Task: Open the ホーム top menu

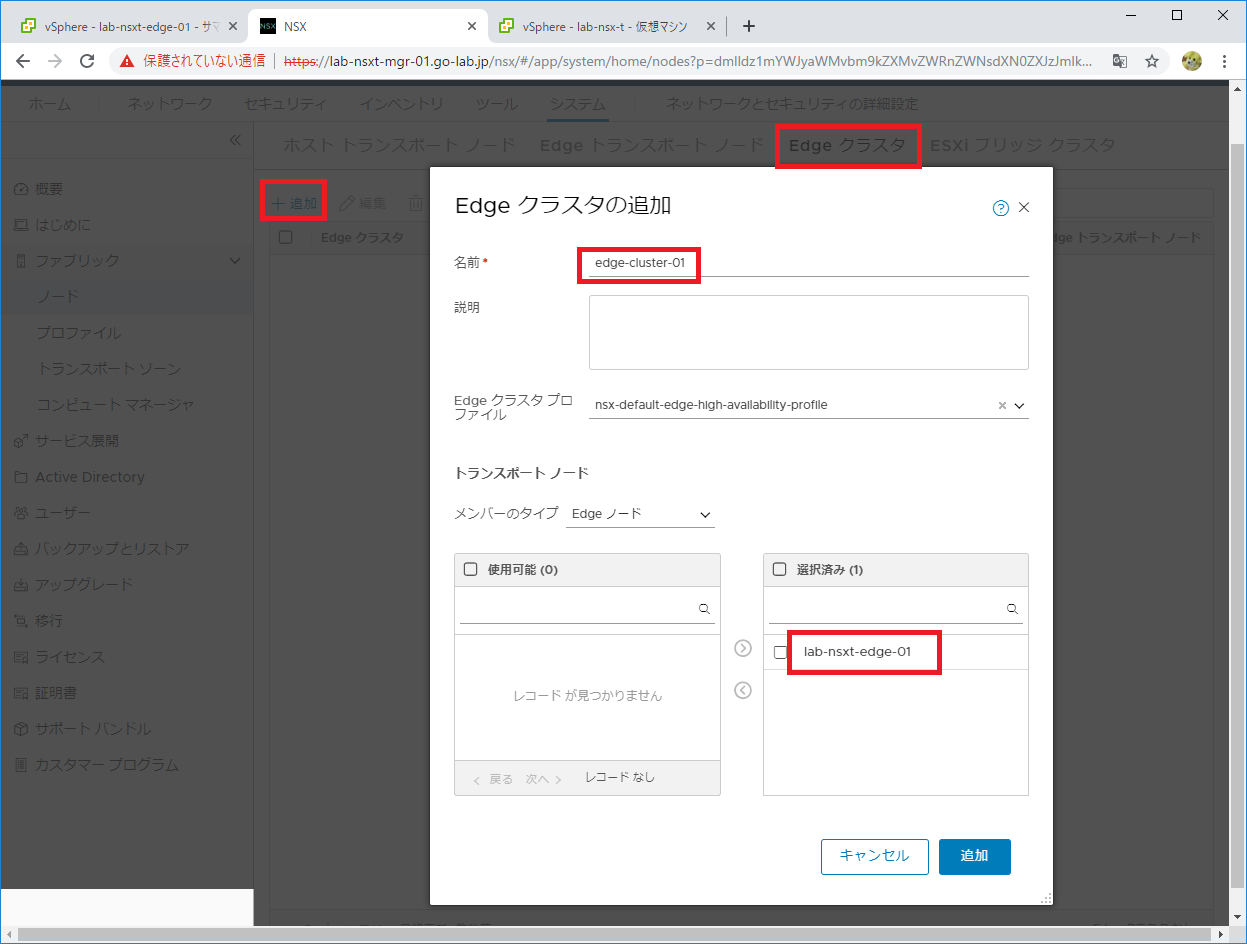Action: pyautogui.click(x=50, y=104)
